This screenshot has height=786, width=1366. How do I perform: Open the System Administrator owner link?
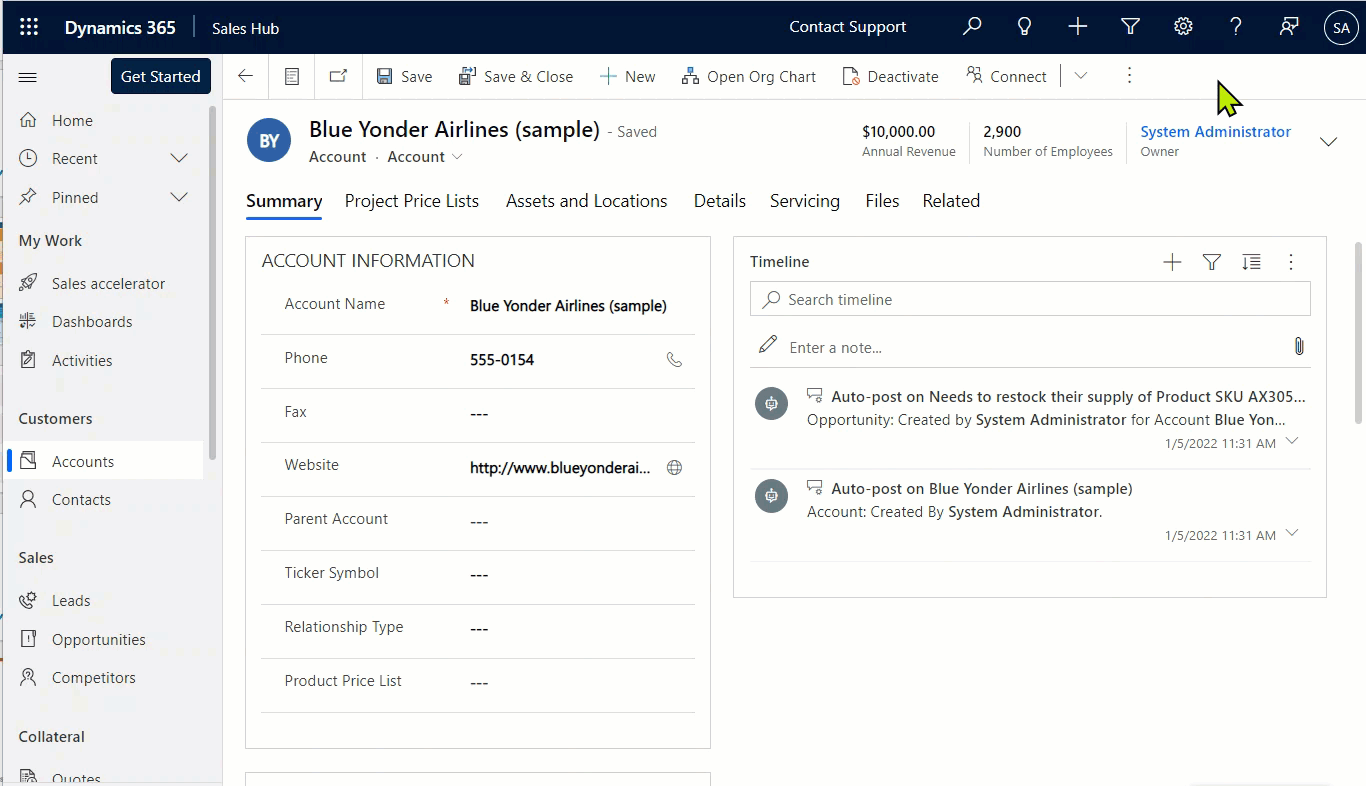click(x=1215, y=131)
